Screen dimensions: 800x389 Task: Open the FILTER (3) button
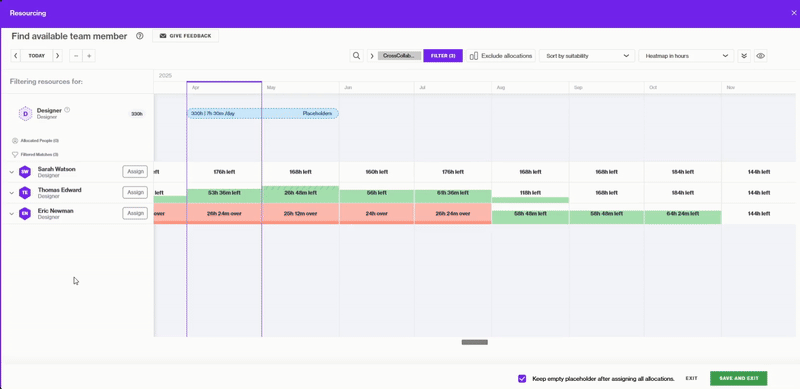click(x=443, y=56)
